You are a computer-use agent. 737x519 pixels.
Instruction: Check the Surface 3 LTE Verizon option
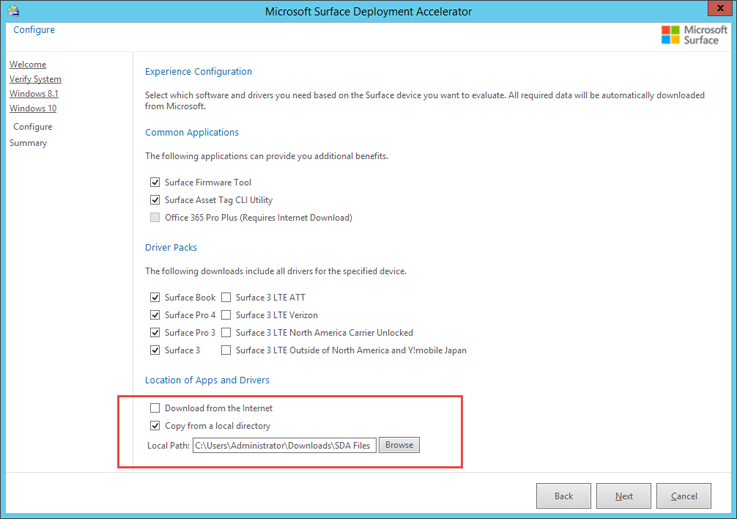(x=226, y=315)
